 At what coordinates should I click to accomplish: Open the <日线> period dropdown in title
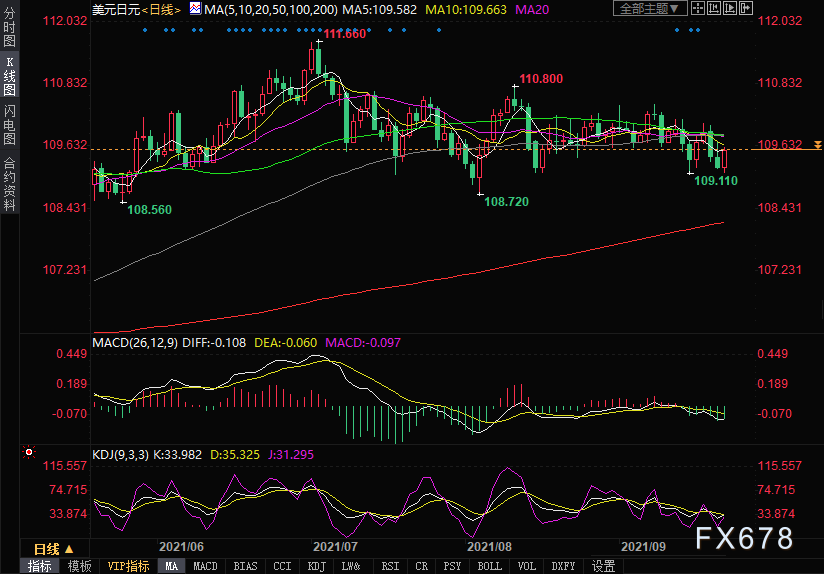point(161,10)
